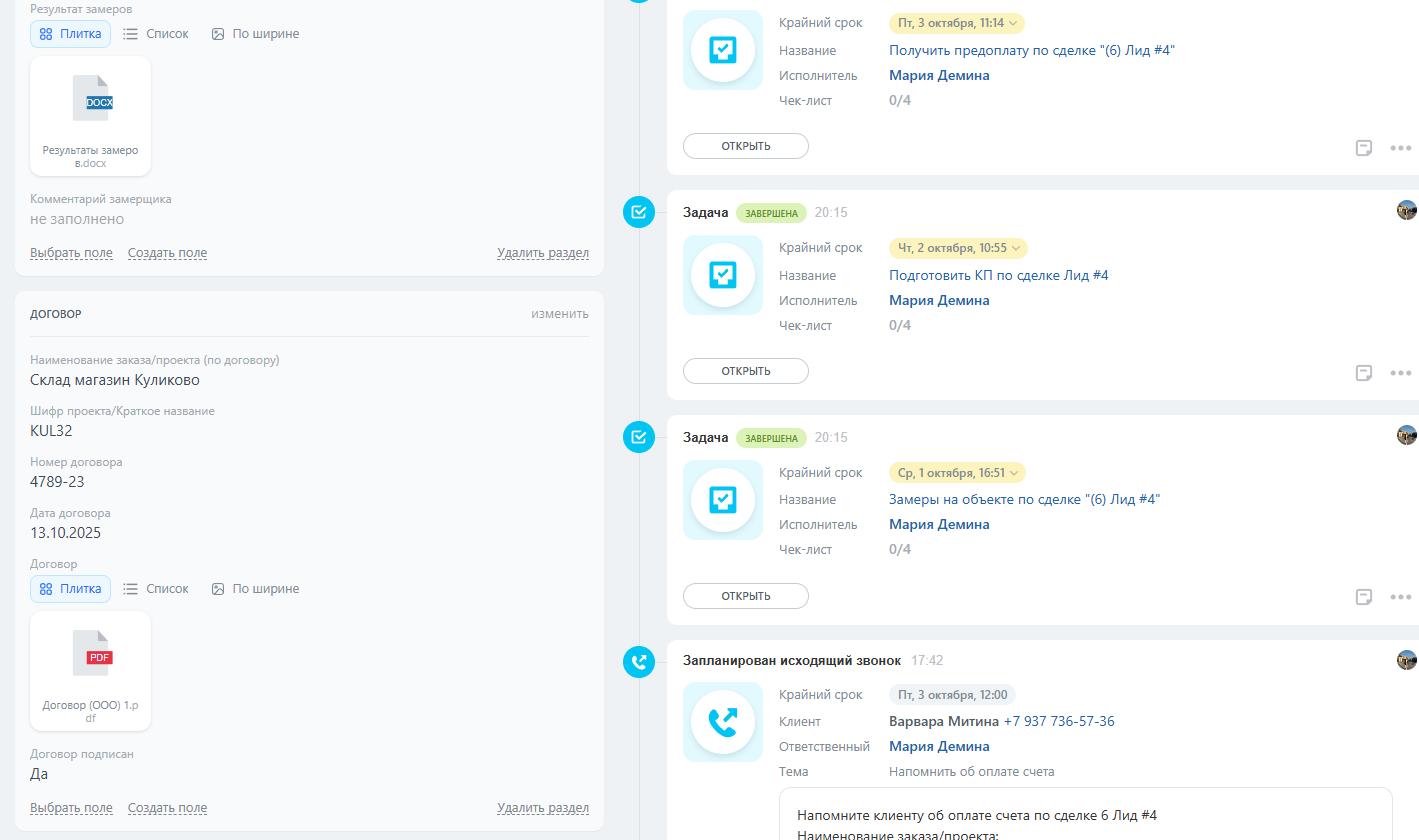
Task: Open three-dot menu on 'Замеры на объекте' task card
Action: tap(1401, 597)
